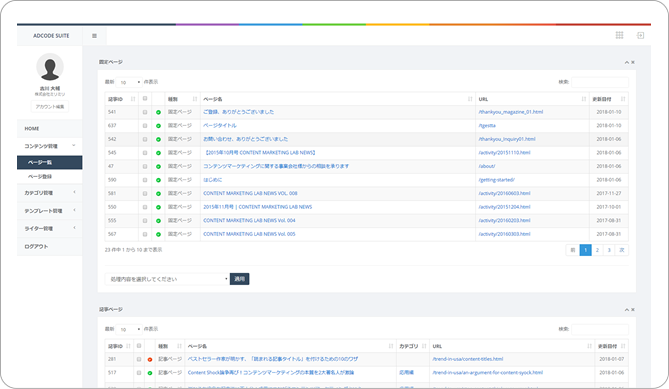Open the ページタイトル page link
669x389 pixels.
click(220, 126)
